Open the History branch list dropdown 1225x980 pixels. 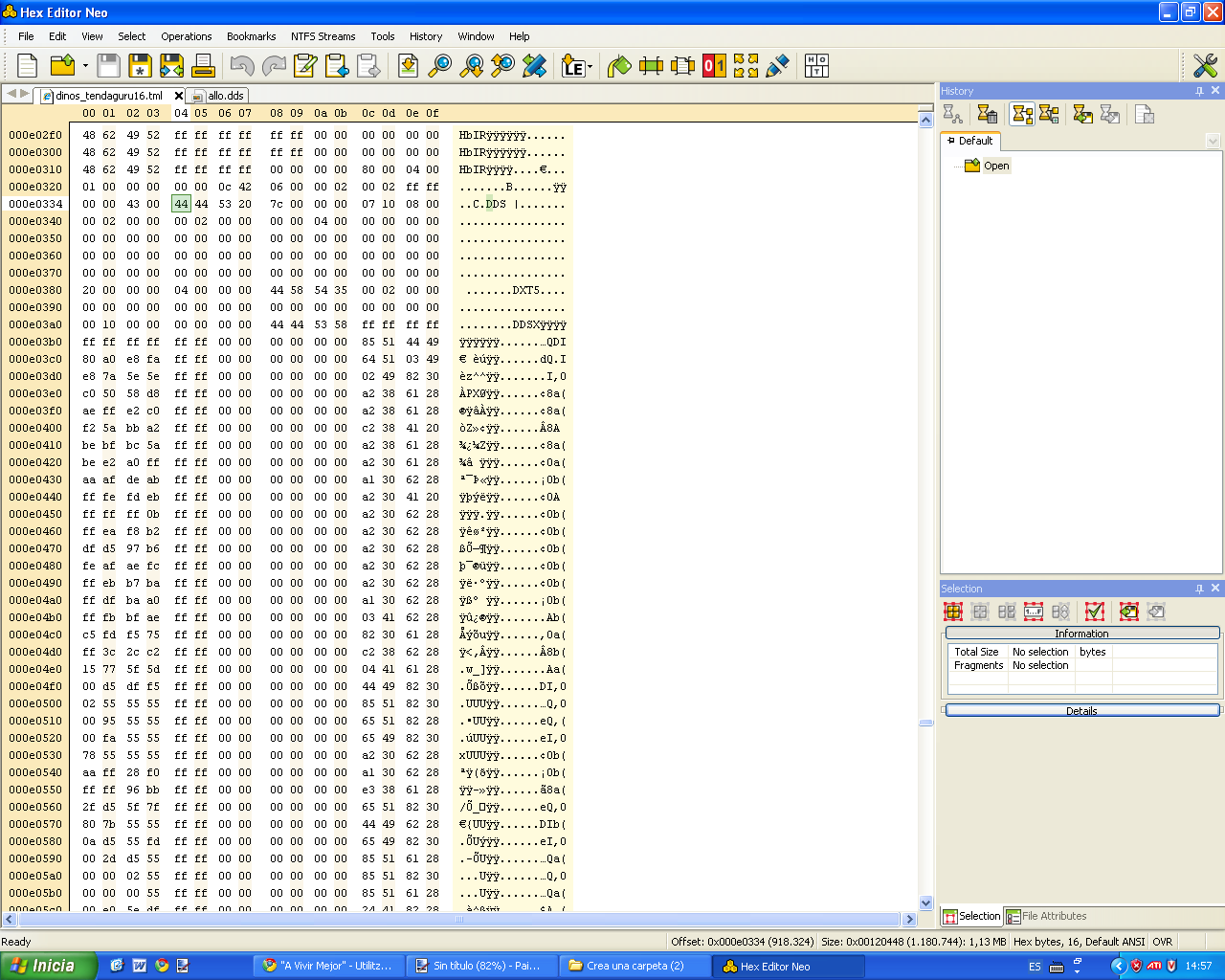click(x=1213, y=142)
